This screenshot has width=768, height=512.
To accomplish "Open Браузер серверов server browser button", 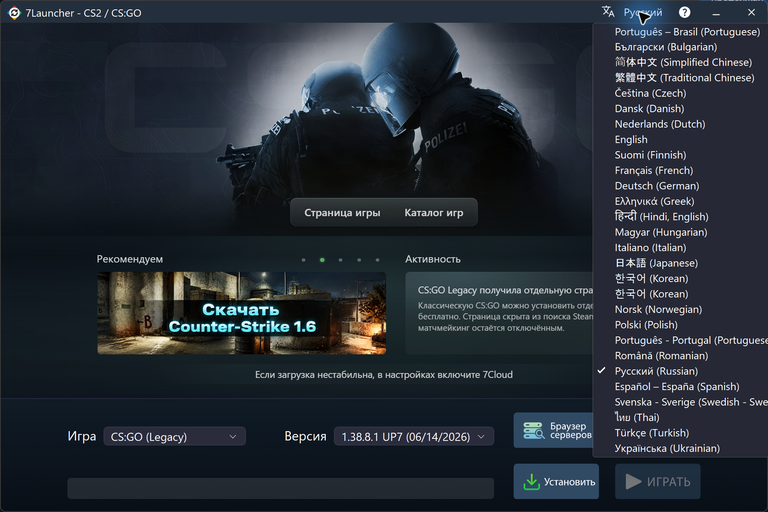I will click(553, 430).
